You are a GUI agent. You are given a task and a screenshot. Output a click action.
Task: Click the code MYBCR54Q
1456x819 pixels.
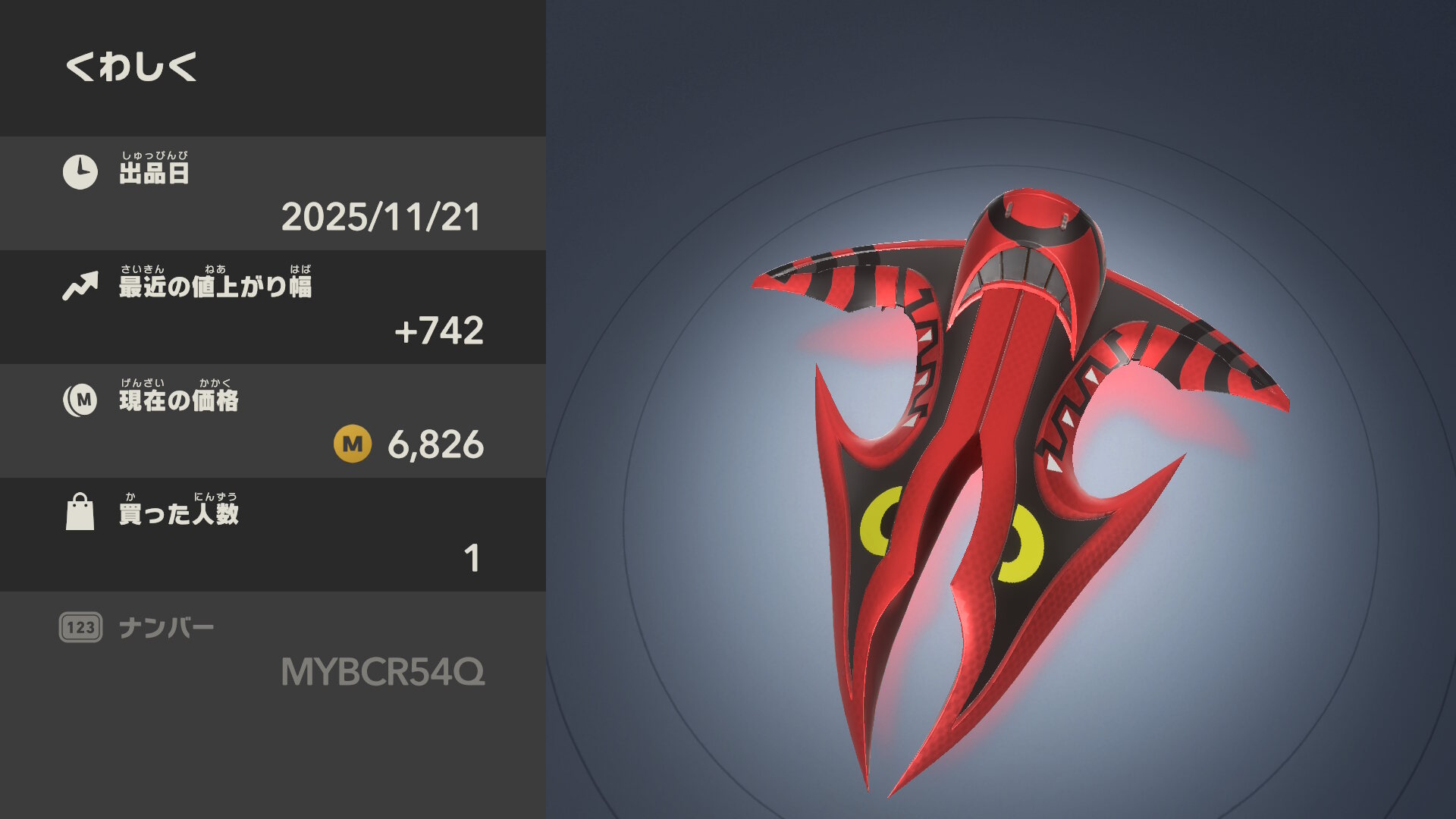[x=383, y=672]
